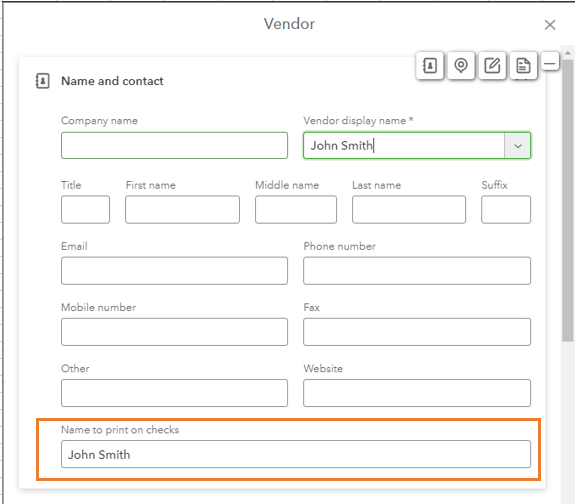Viewport: 575px width, 504px height.
Task: Click the Vendor display name field
Action: click(404, 146)
